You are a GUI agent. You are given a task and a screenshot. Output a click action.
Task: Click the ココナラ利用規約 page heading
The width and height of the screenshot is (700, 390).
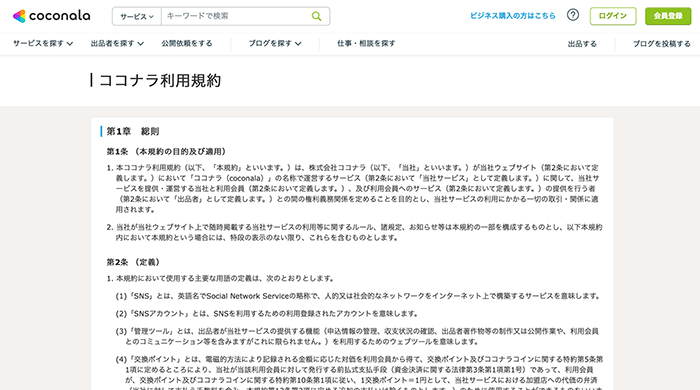(160, 80)
